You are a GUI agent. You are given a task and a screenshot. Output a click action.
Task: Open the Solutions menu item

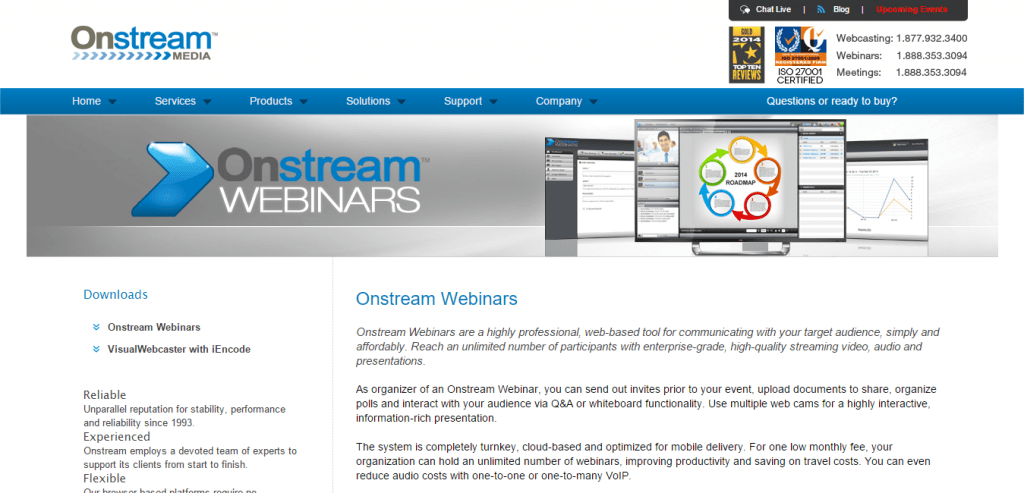368,101
